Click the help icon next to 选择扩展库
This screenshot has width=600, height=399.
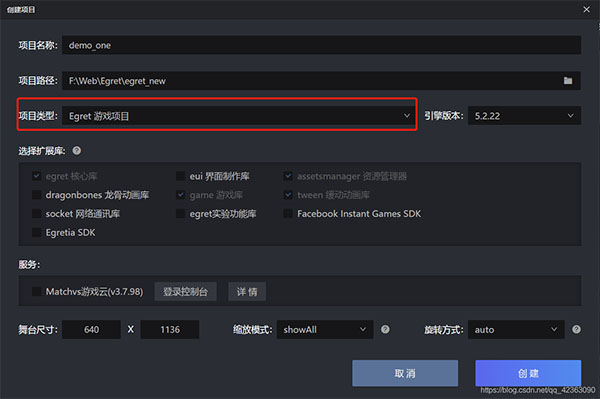(x=77, y=151)
